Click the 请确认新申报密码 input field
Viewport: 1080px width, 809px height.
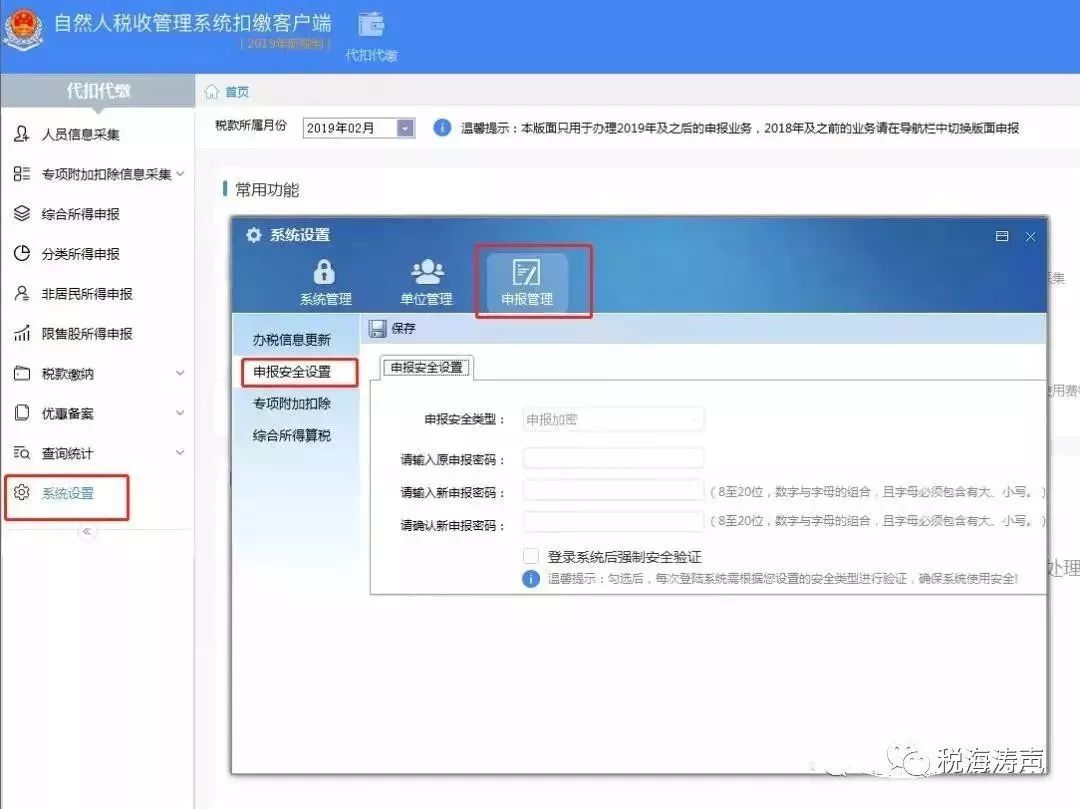coord(613,522)
